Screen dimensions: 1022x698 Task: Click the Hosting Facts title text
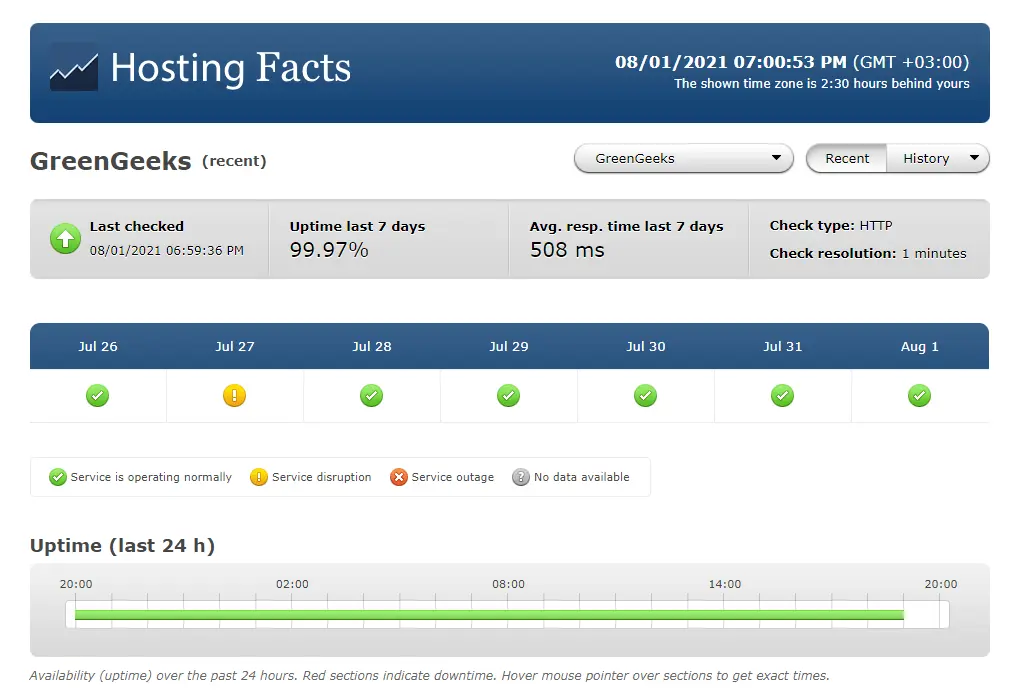[231, 68]
